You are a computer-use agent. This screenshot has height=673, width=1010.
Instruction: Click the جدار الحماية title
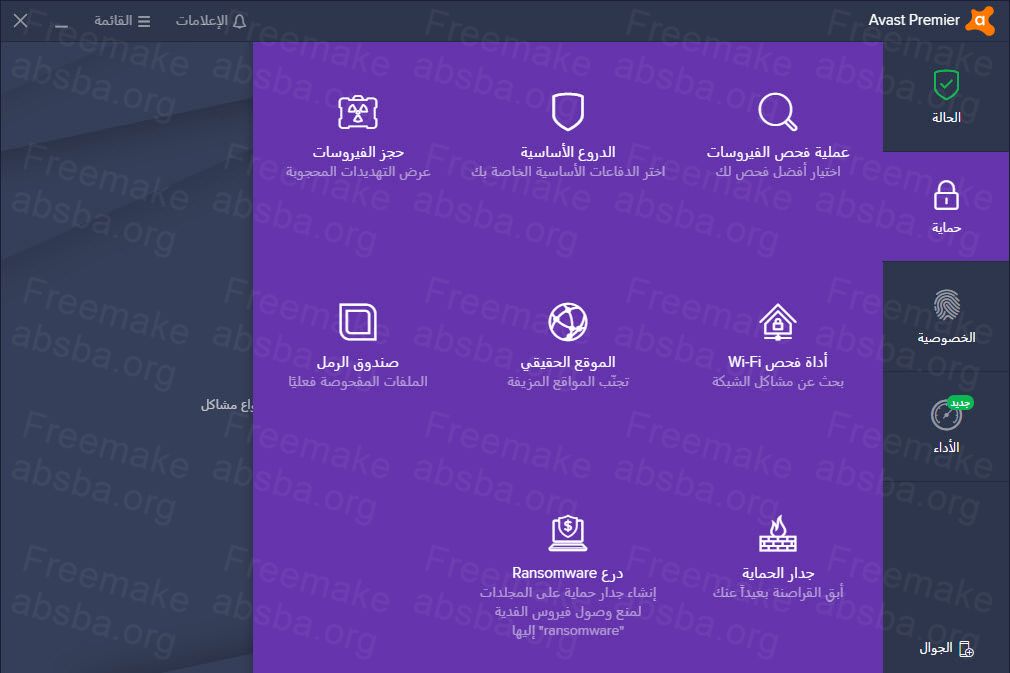pyautogui.click(x=777, y=573)
